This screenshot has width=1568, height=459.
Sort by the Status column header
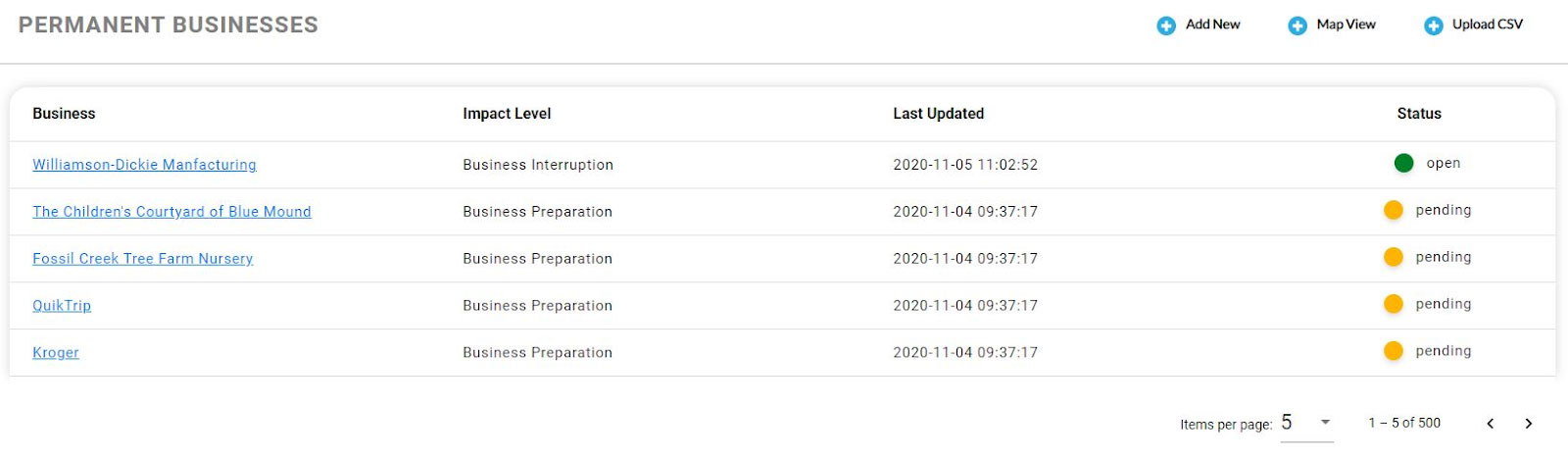click(1419, 114)
